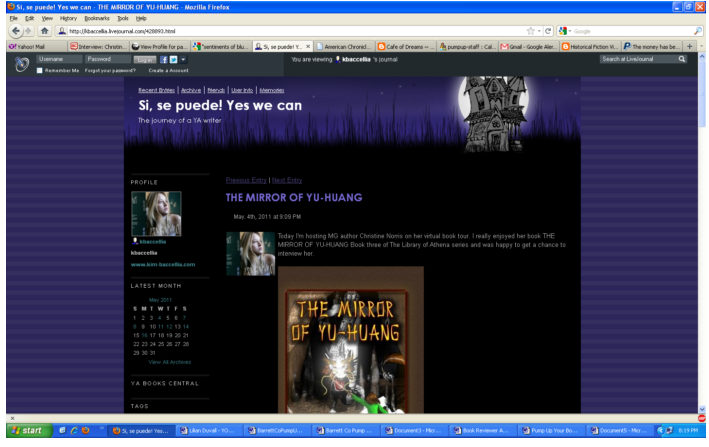Open the Forgot your password? link

click(x=110, y=71)
